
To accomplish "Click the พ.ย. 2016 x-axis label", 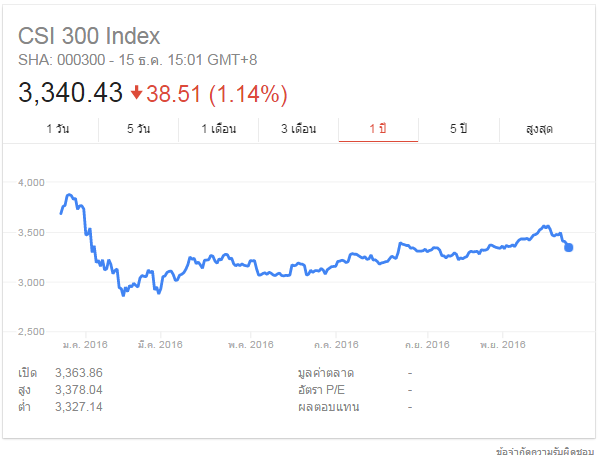I will tap(503, 345).
